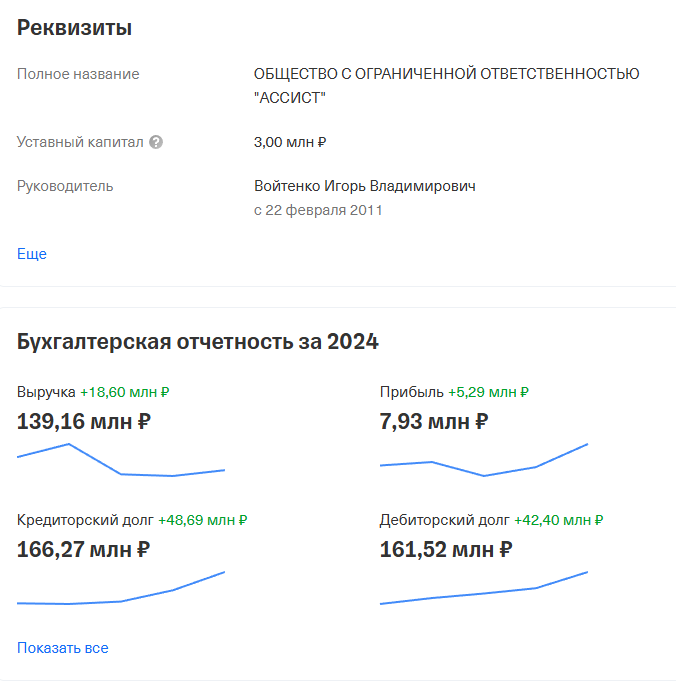
Task: Click the green +48,69 млн ₽ payables change
Action: [202, 520]
